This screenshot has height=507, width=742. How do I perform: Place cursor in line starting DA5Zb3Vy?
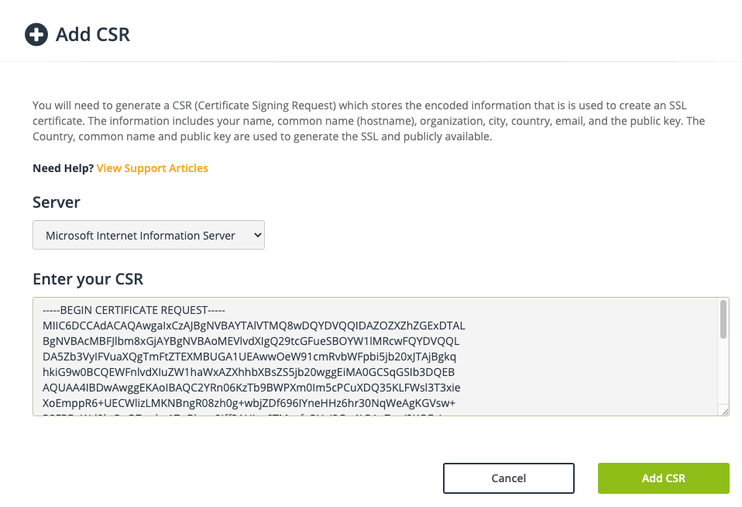click(249, 356)
